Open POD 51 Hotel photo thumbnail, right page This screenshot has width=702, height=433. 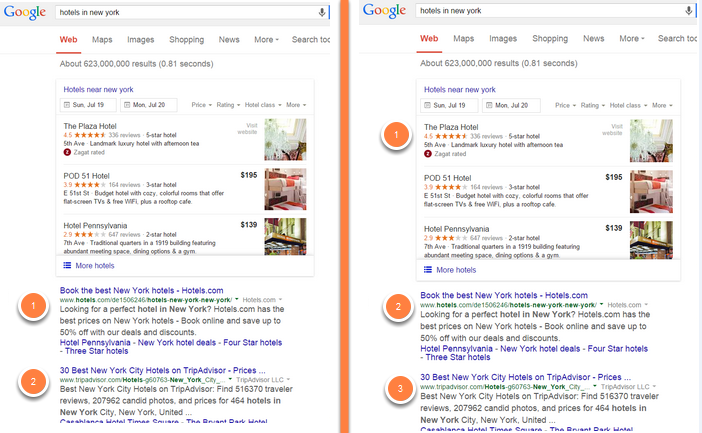coord(651,192)
